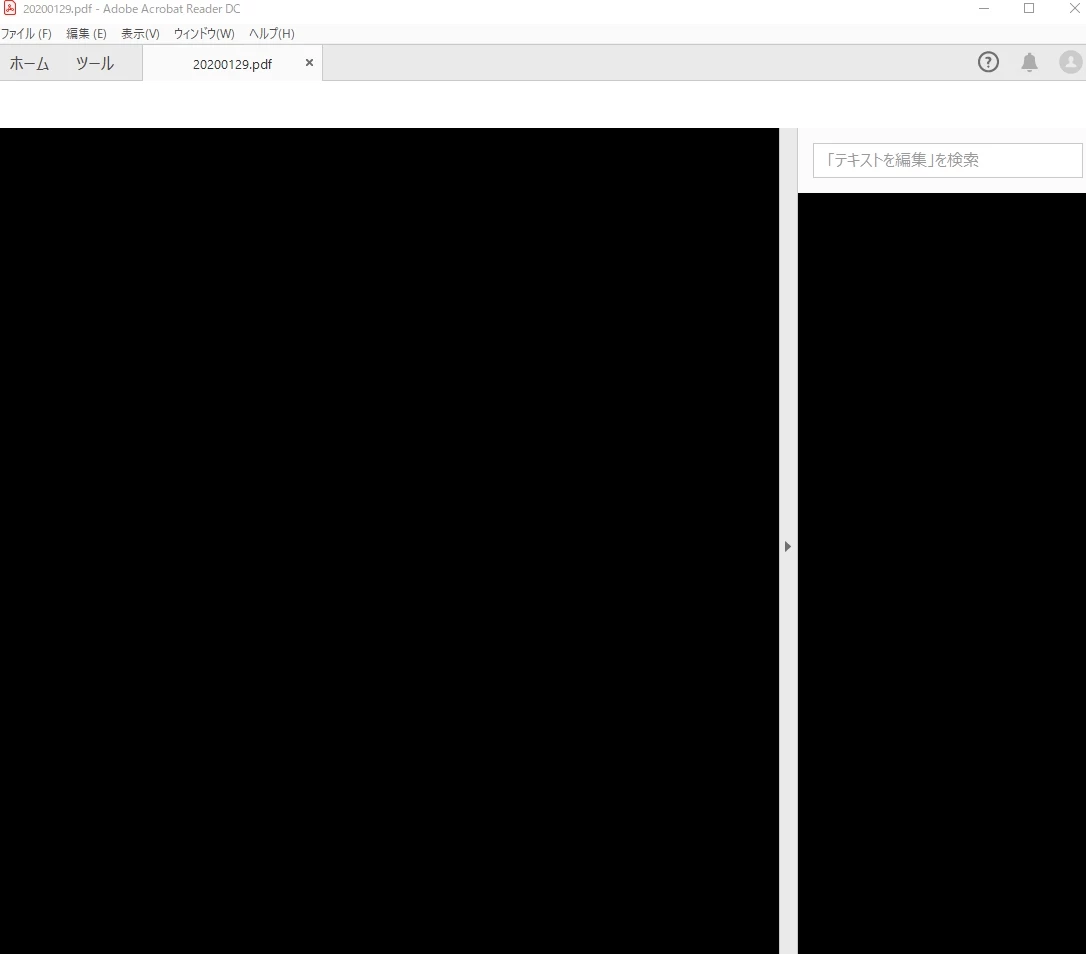This screenshot has width=1086, height=954.
Task: Open the ウィンドウ(W) menu
Action: pyautogui.click(x=204, y=33)
